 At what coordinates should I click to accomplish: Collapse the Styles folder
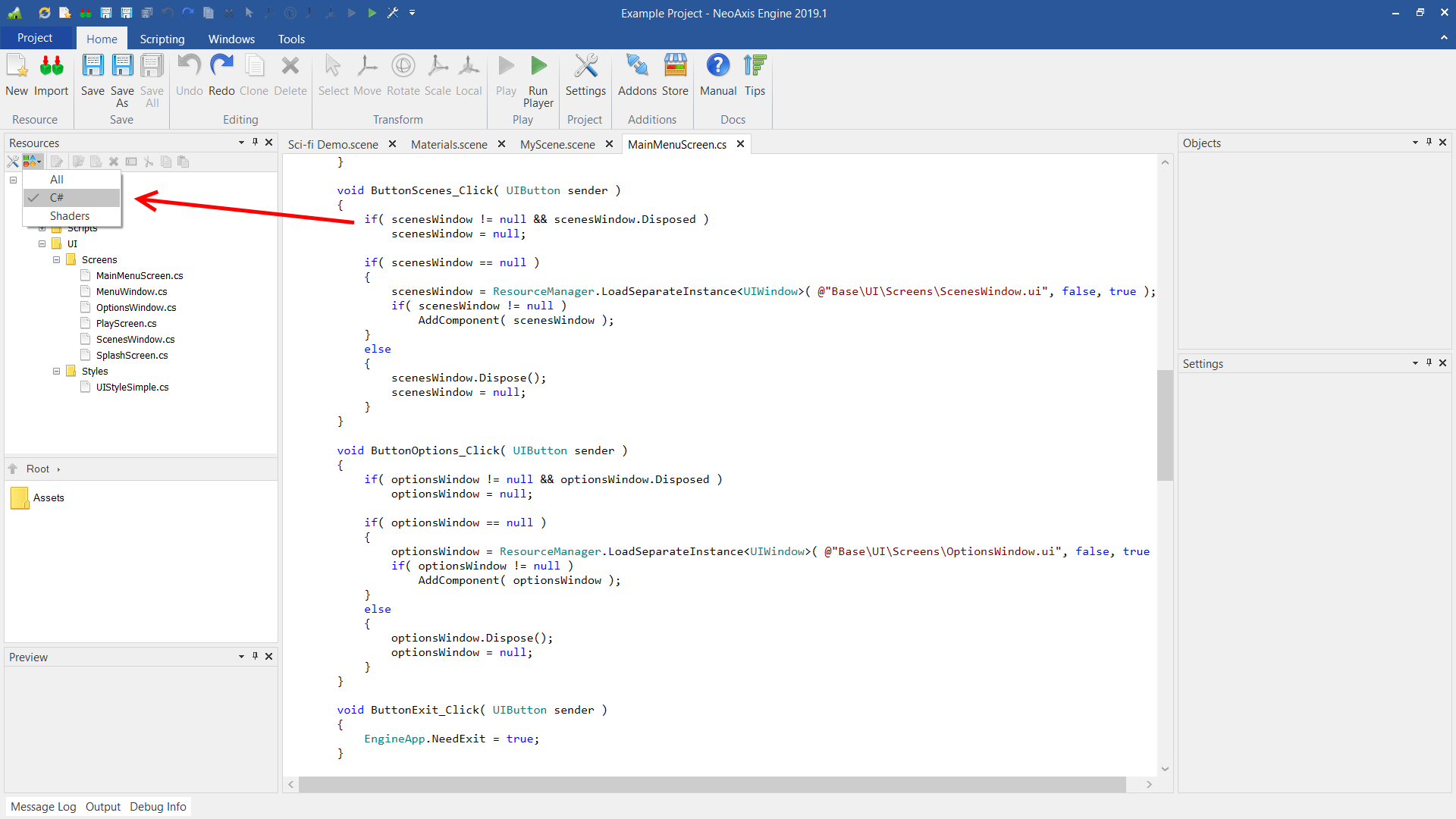[x=56, y=372]
